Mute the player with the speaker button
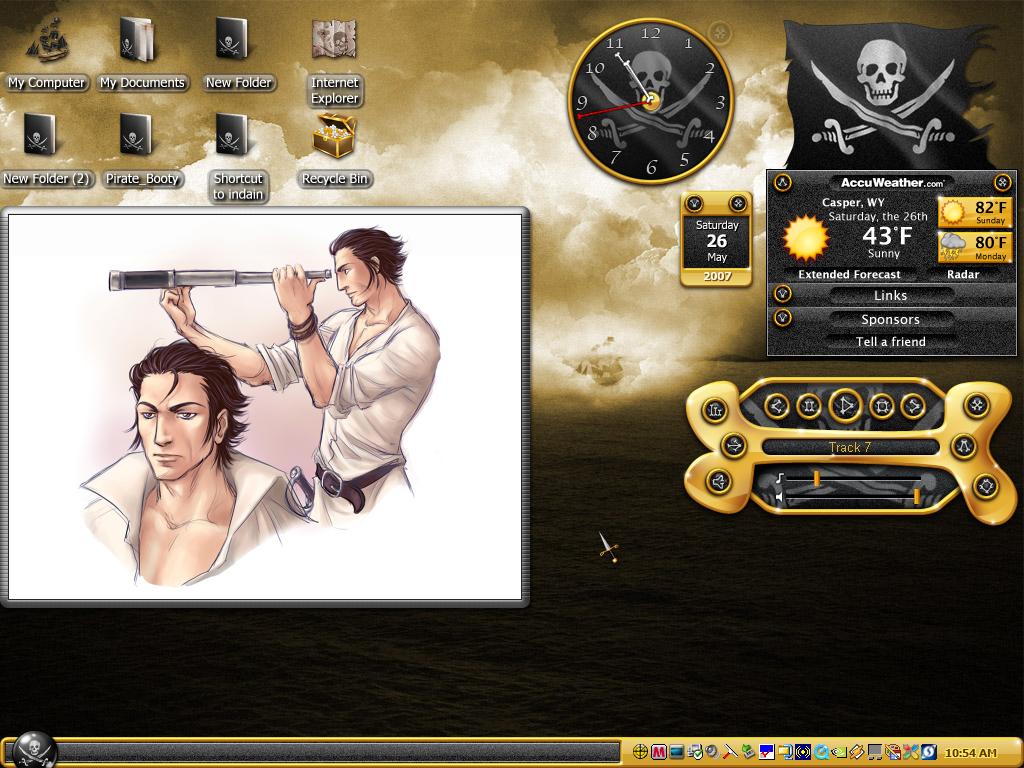 pos(718,482)
